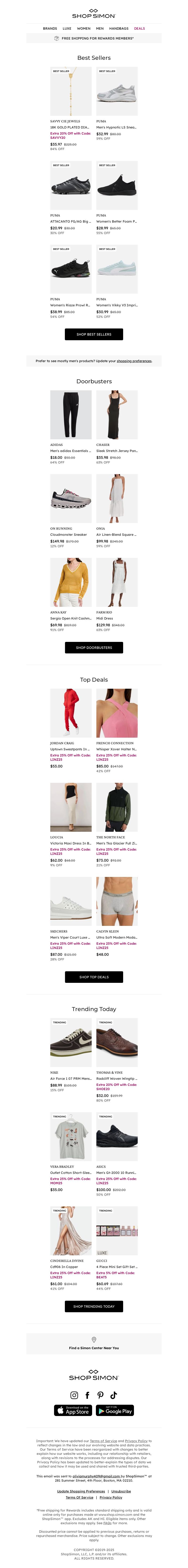Open the TikTok social icon
The width and height of the screenshot is (188, 1568).
click(114, 1395)
